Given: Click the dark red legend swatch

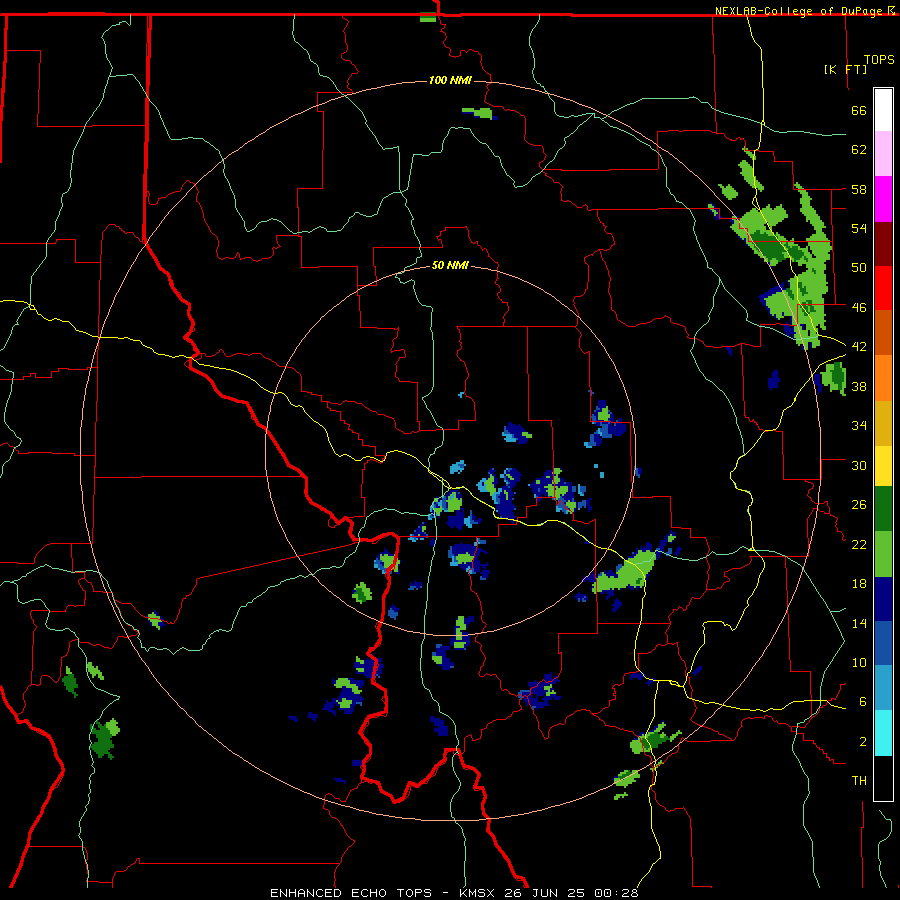Looking at the screenshot, I should point(883,244).
